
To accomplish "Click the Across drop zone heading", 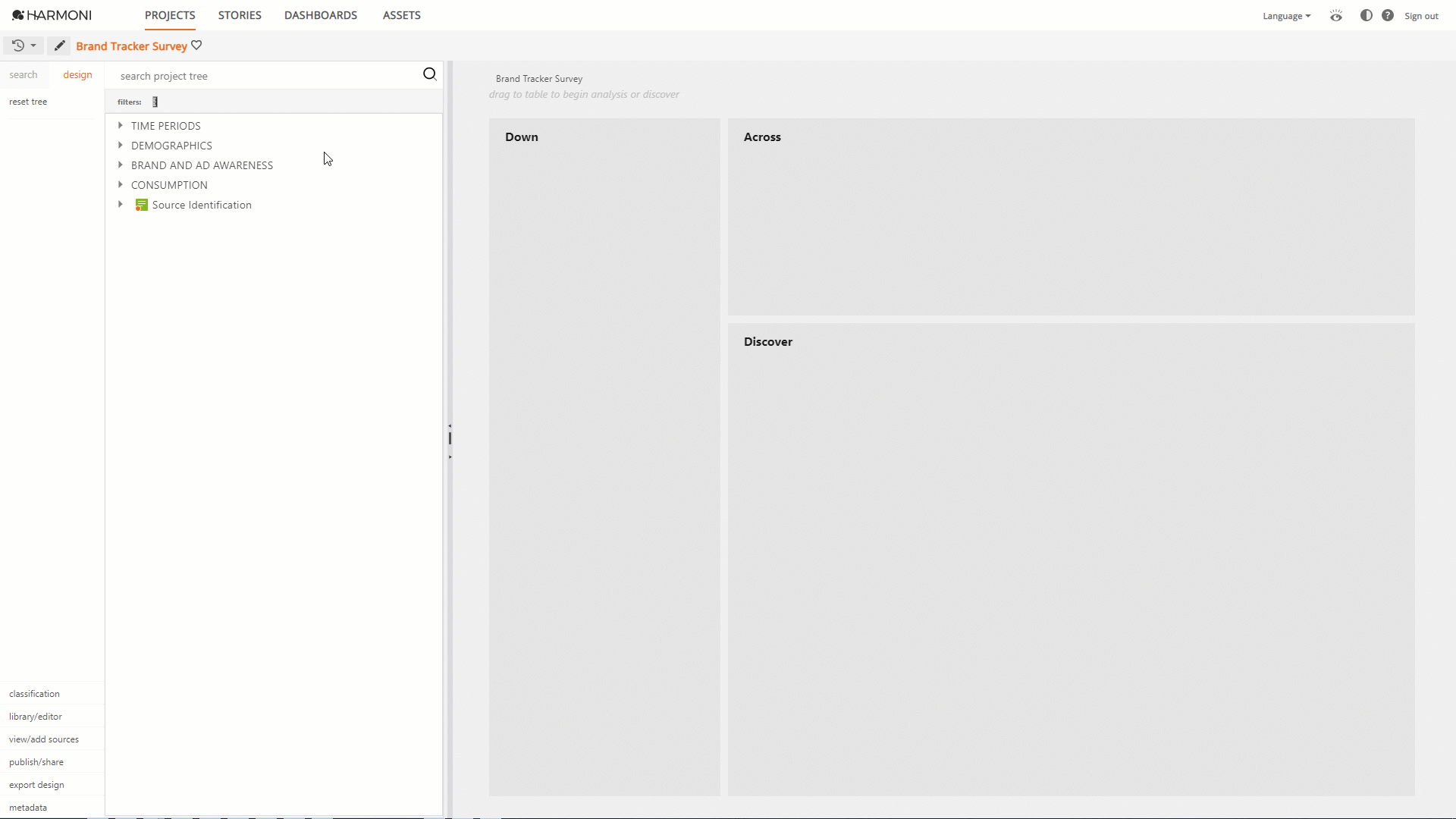I will click(x=762, y=137).
